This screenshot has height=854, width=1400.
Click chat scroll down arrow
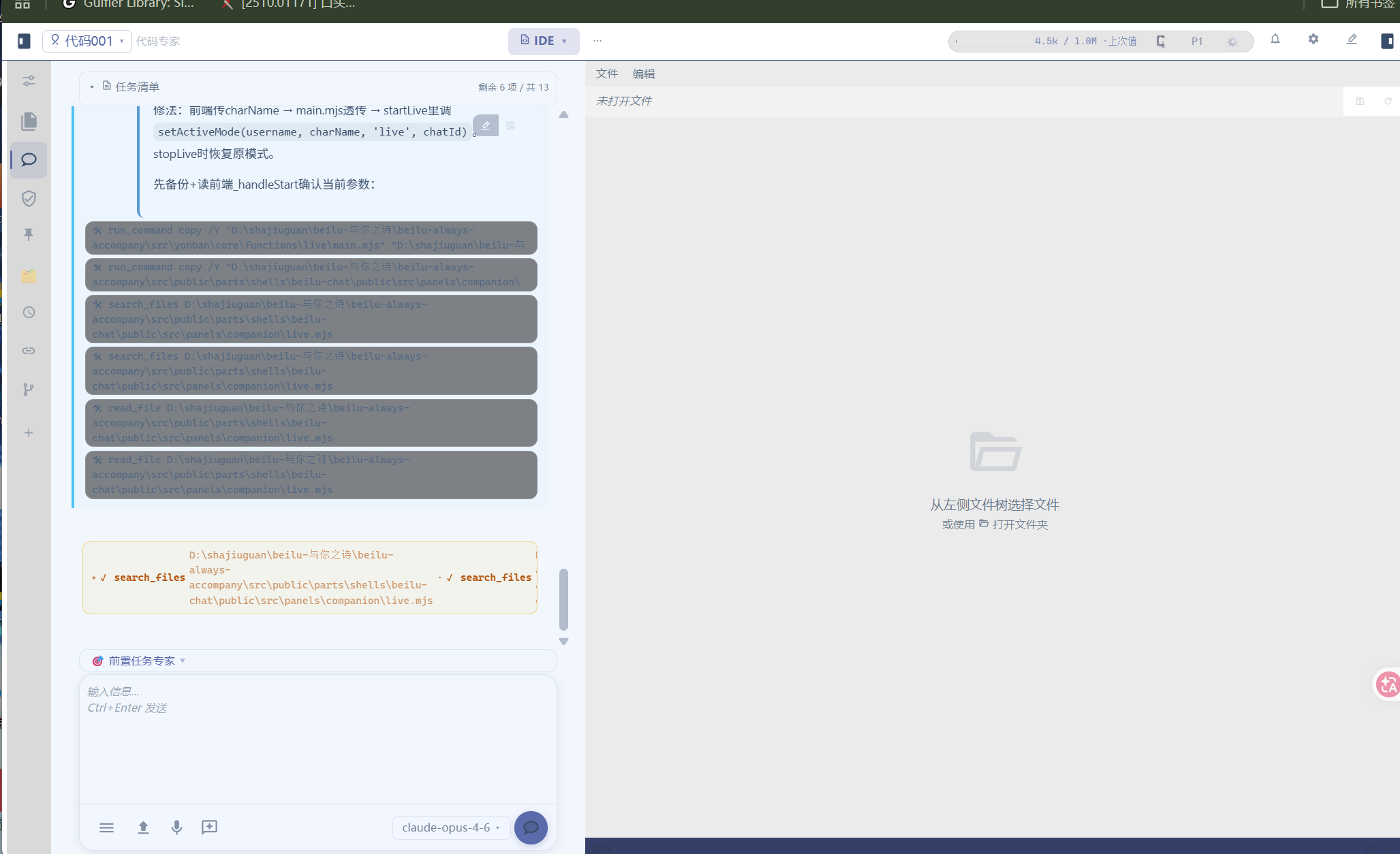click(563, 642)
